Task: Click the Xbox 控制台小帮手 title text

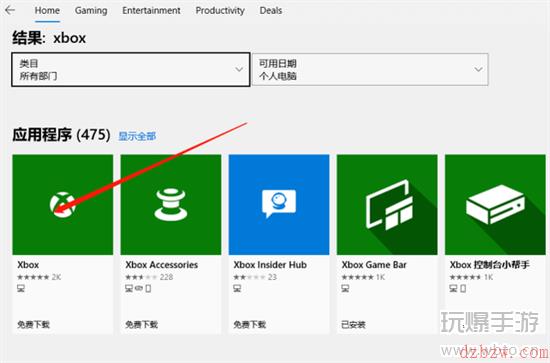Action: tap(489, 265)
